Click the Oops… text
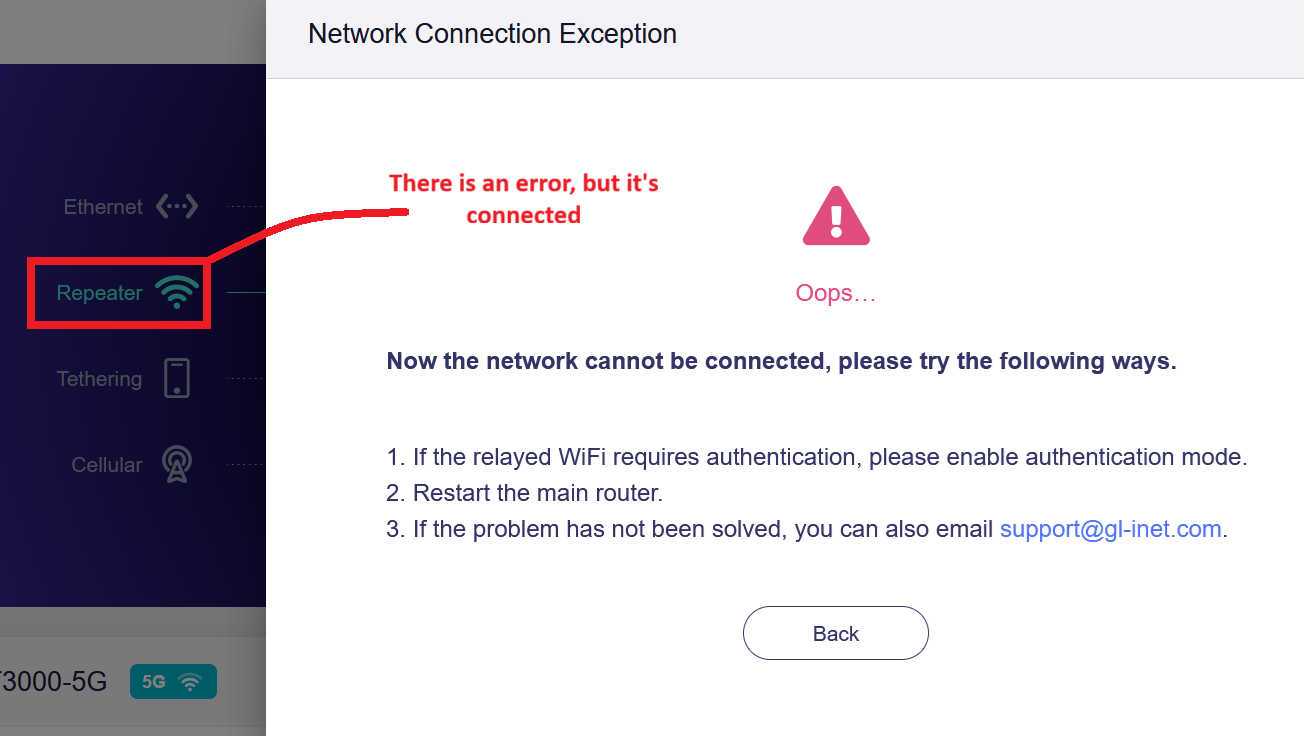1304x736 pixels. tap(836, 293)
